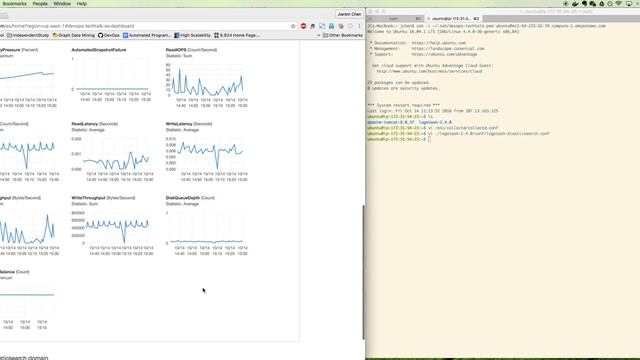Close the ubuntu@ip terminal tab
Image resolution: width=640 pixels, height=360 pixels.
pos(429,19)
